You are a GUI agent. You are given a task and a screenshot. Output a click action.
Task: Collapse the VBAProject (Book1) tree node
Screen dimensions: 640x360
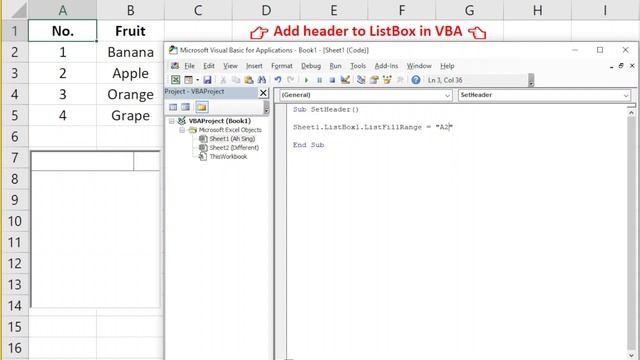pyautogui.click(x=172, y=121)
